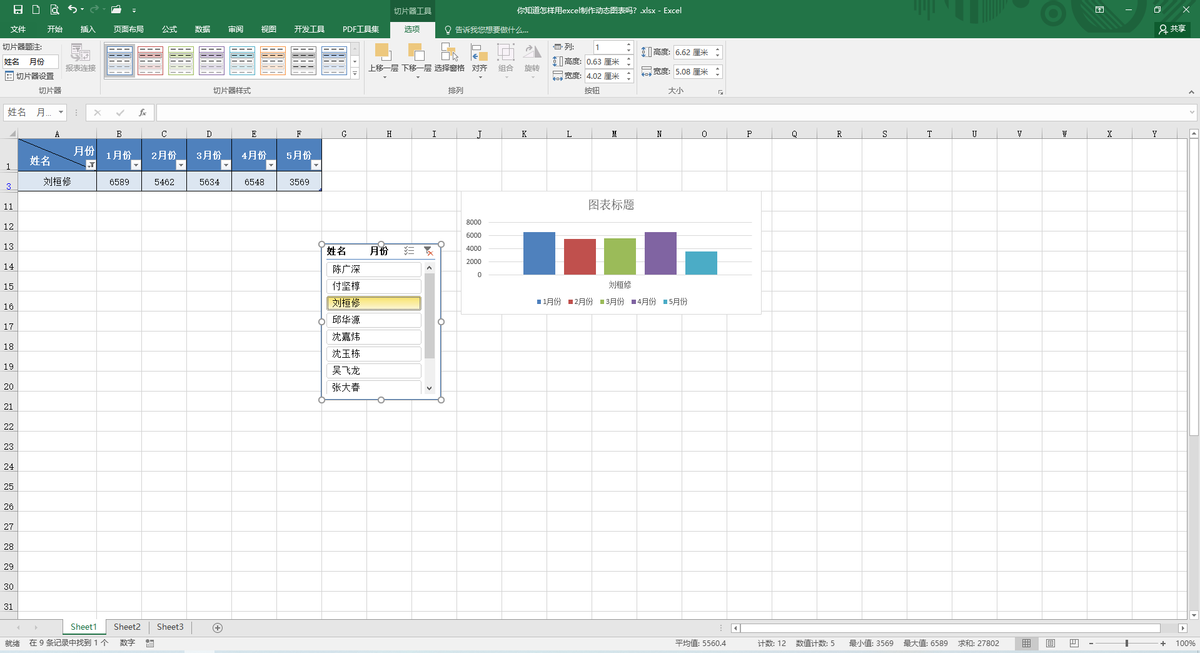This screenshot has width=1200, height=653.
Task: Switch to Sheet3 tab
Action: point(170,627)
